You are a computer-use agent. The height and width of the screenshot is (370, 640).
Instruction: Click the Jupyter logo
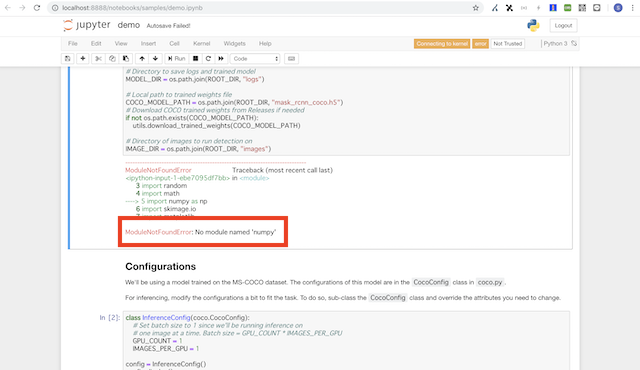pos(87,25)
